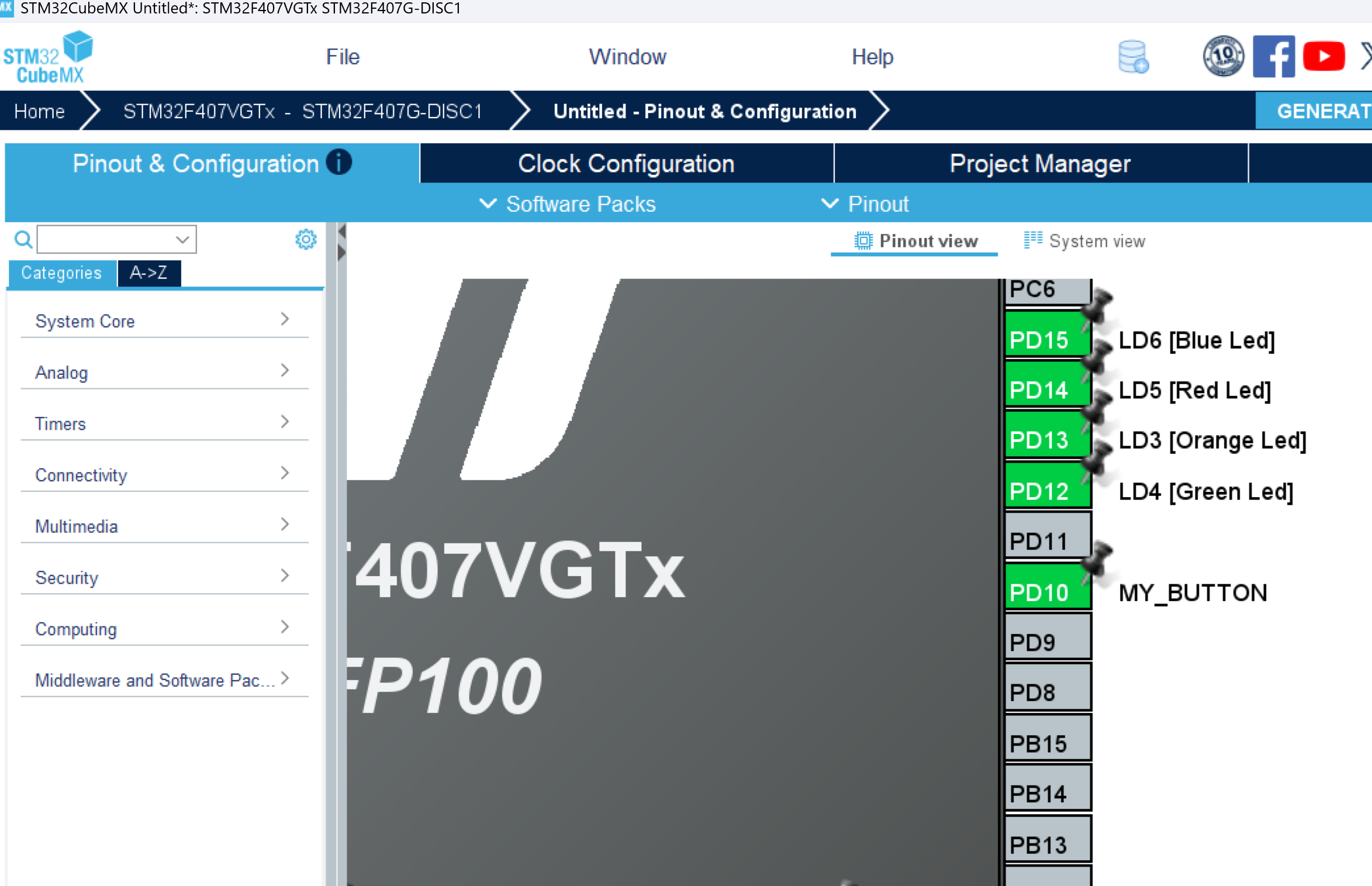Switch to System view
1372x886 pixels.
(x=1084, y=241)
